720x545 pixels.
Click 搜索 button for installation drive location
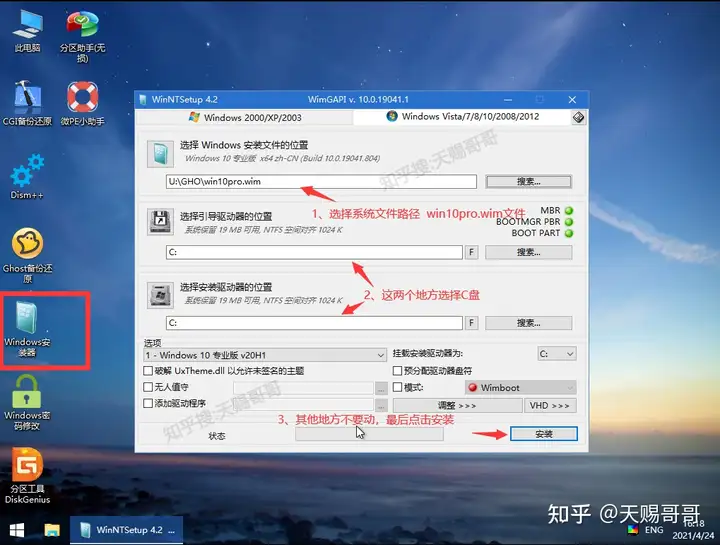529,323
